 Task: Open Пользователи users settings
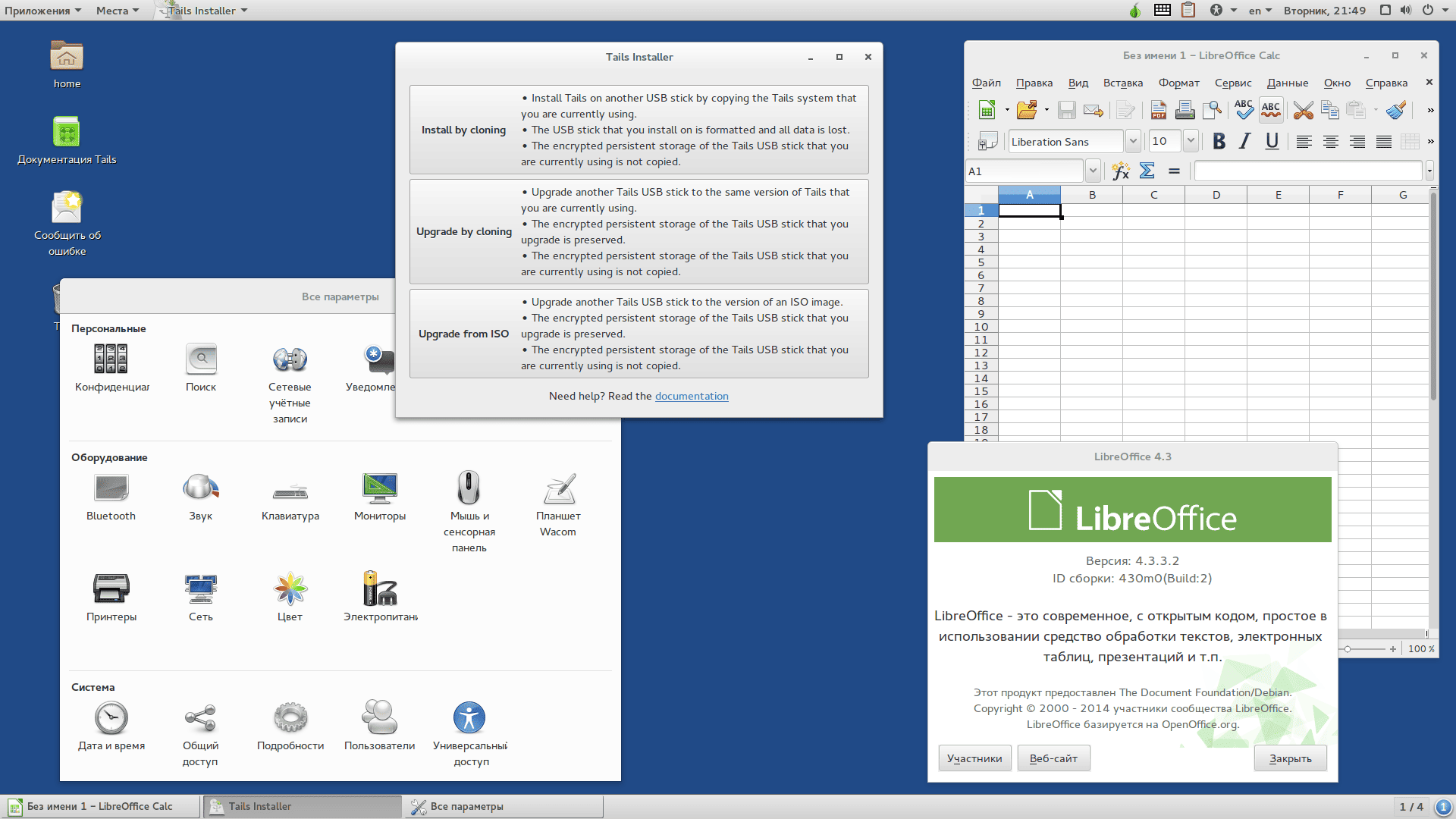380,726
